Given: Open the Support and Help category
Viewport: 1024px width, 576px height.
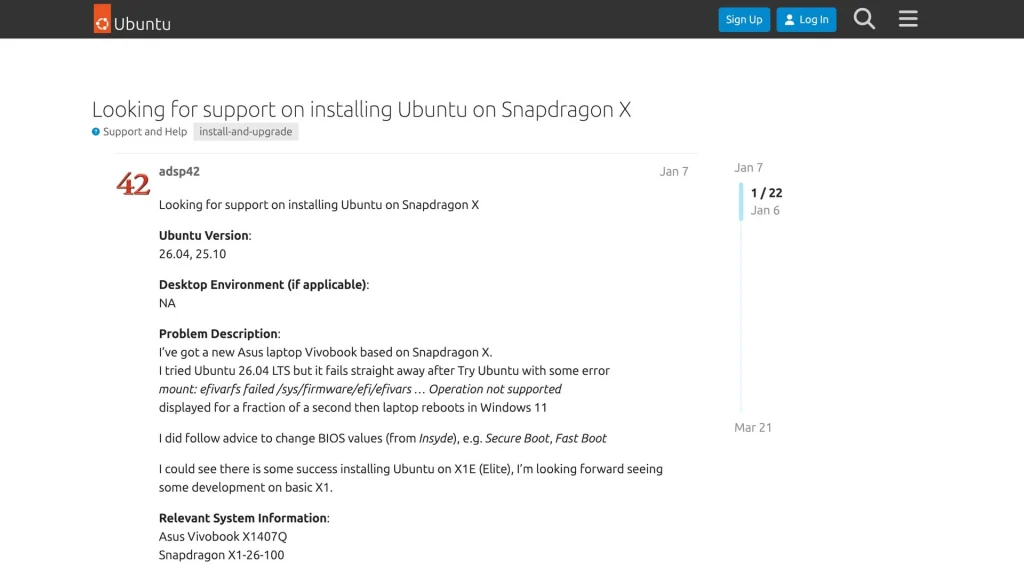Looking at the screenshot, I should tap(139, 131).
